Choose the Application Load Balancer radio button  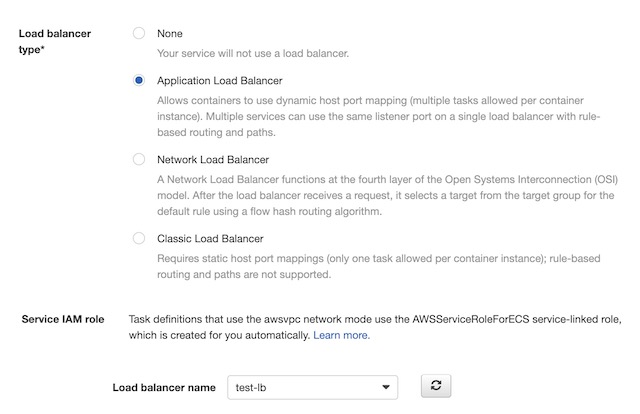[139, 81]
